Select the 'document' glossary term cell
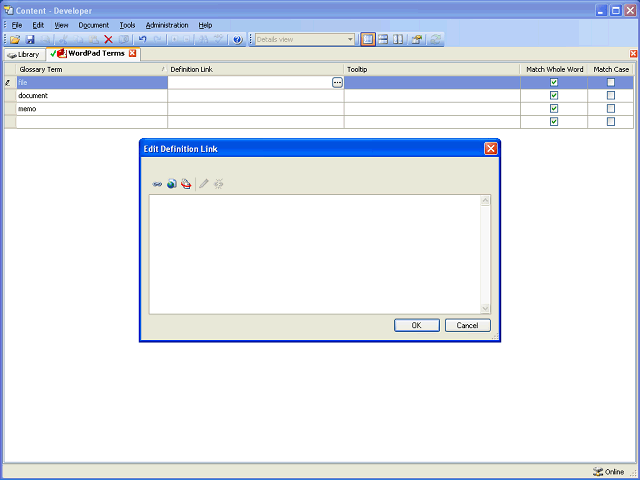640x480 pixels. [x=92, y=96]
